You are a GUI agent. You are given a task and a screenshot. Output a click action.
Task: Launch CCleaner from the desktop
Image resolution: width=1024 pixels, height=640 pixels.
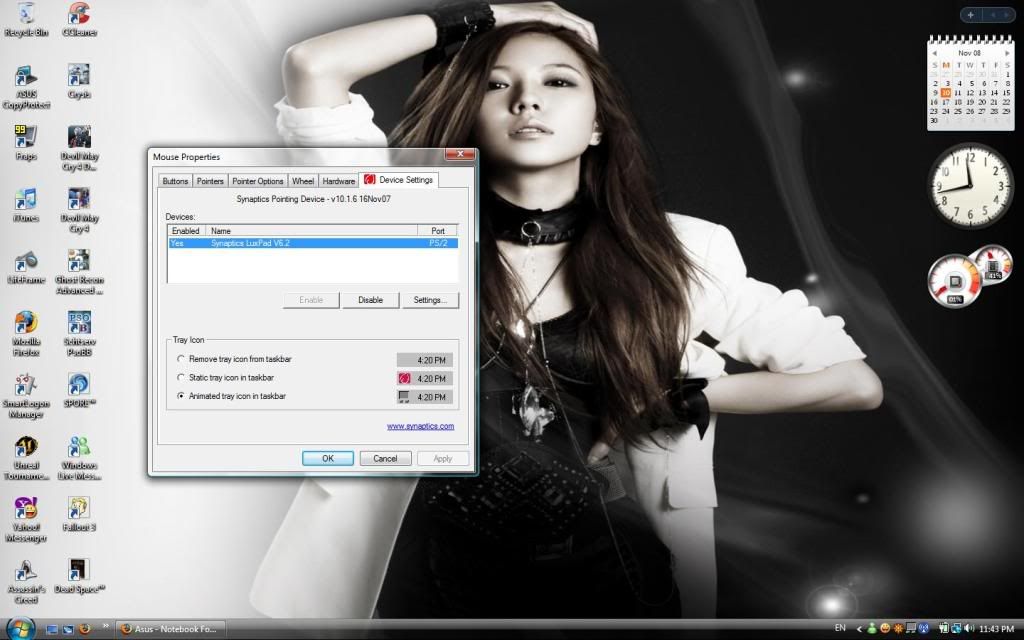[x=79, y=20]
